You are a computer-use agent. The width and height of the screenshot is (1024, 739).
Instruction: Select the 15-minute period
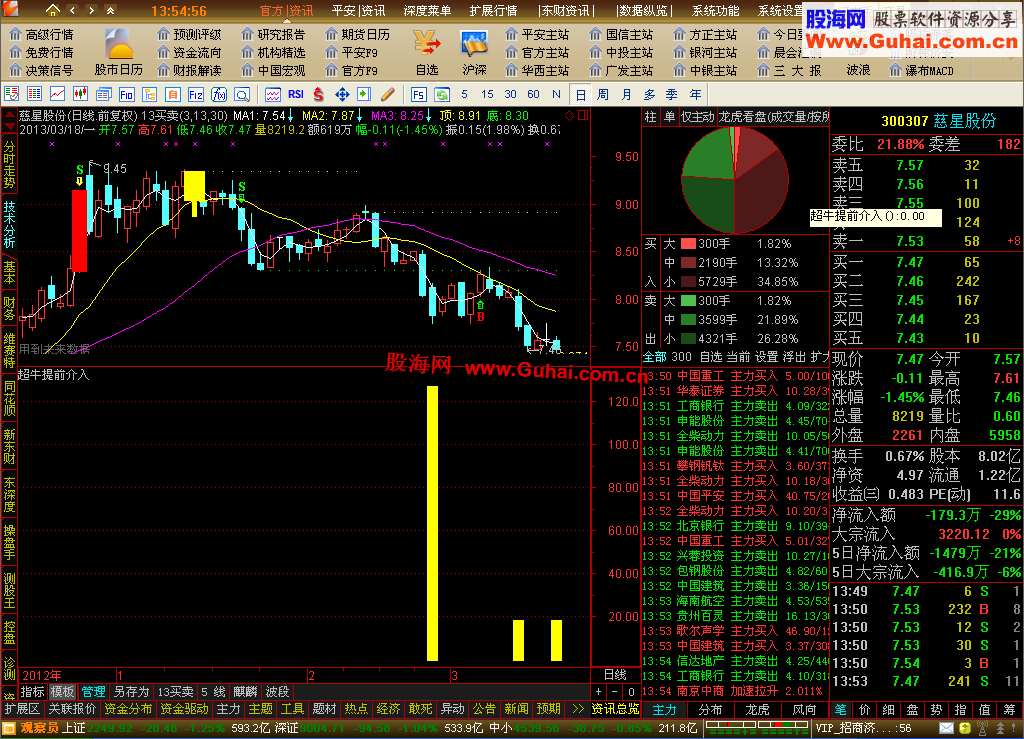(487, 95)
